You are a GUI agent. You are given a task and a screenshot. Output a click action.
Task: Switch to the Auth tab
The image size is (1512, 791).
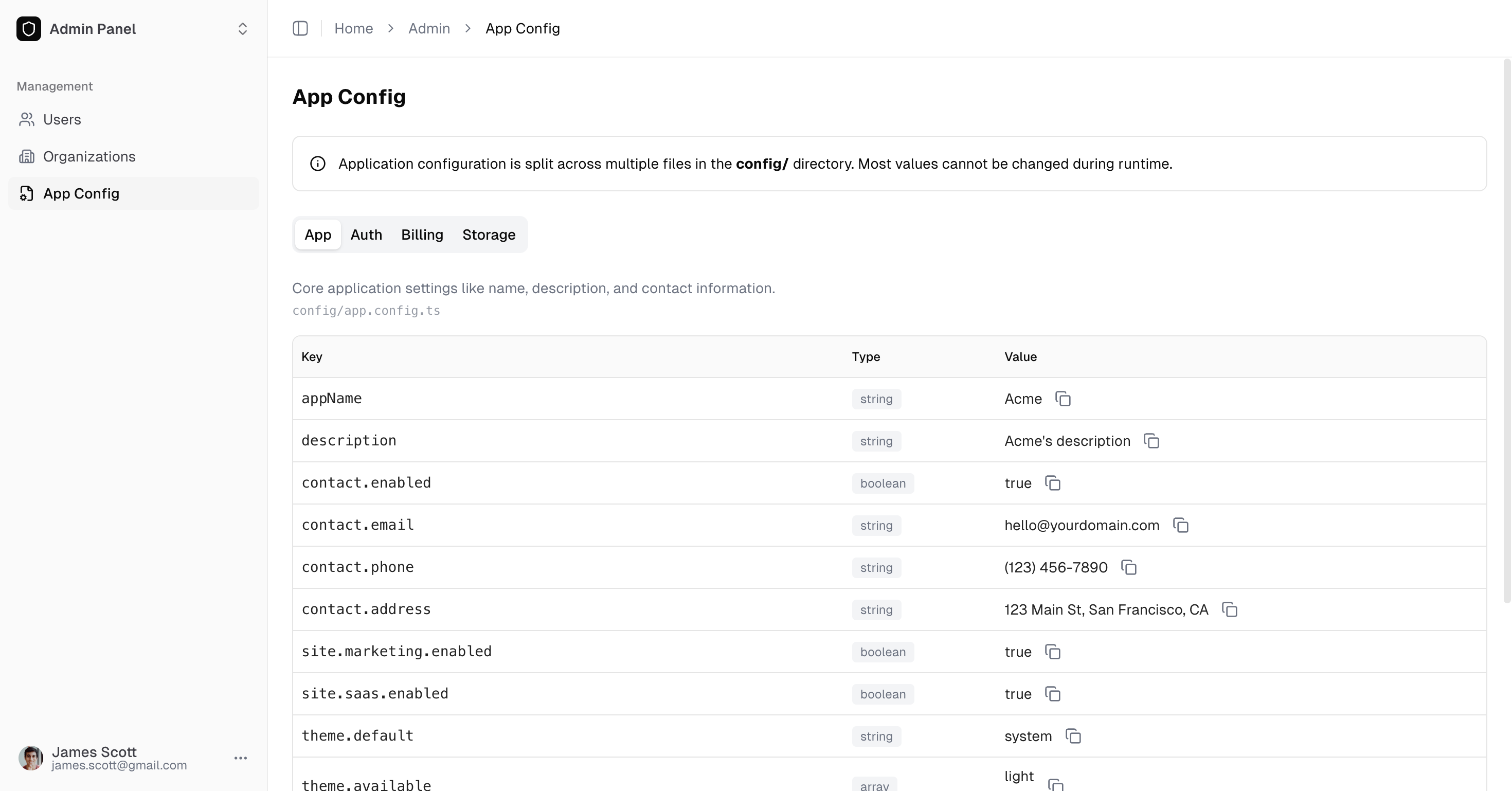[x=366, y=235]
